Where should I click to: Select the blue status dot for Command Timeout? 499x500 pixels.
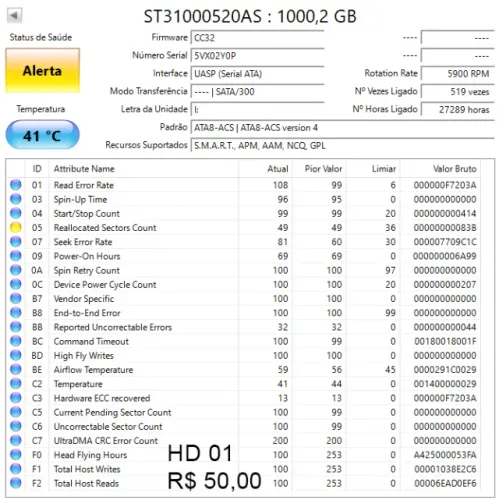coord(15,341)
